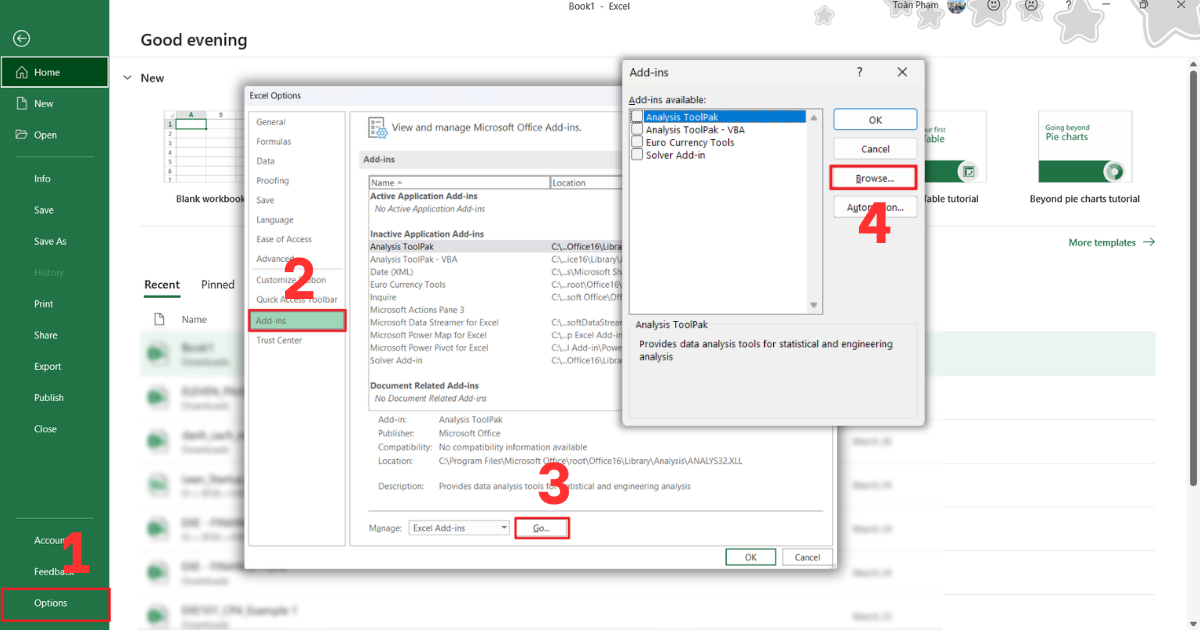This screenshot has width=1200, height=630.
Task: Click the Browse... button
Action: (x=873, y=178)
